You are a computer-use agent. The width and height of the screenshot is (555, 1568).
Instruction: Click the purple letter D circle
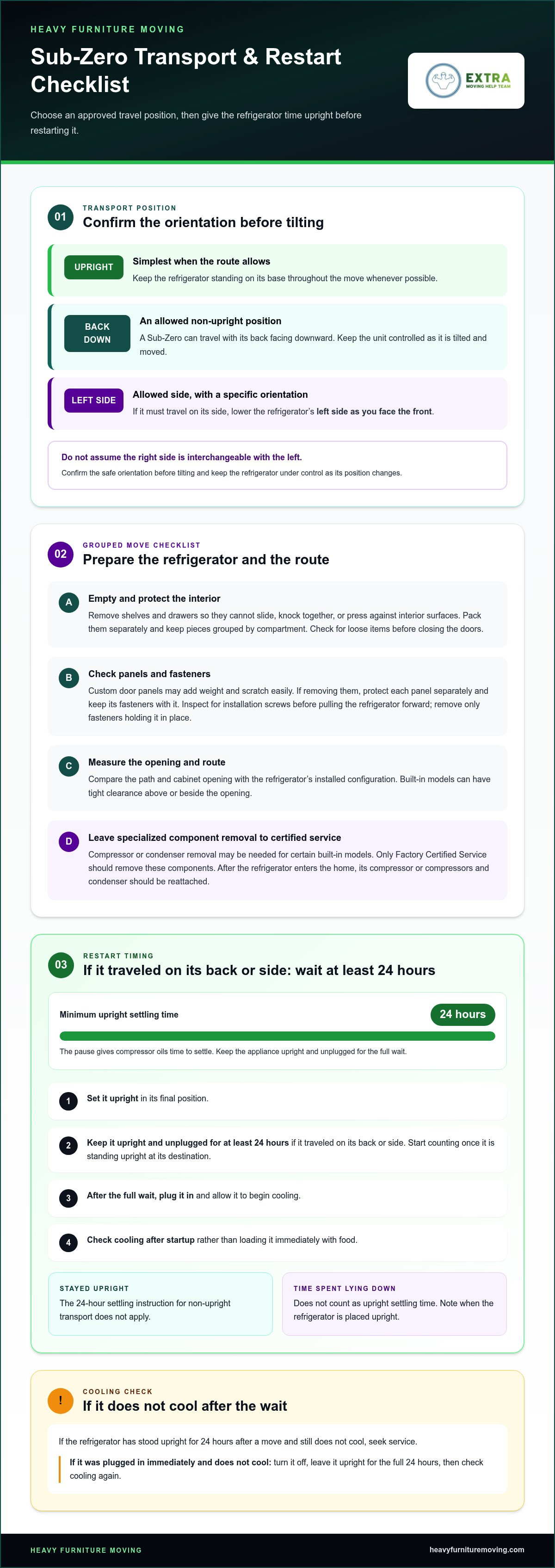[69, 841]
